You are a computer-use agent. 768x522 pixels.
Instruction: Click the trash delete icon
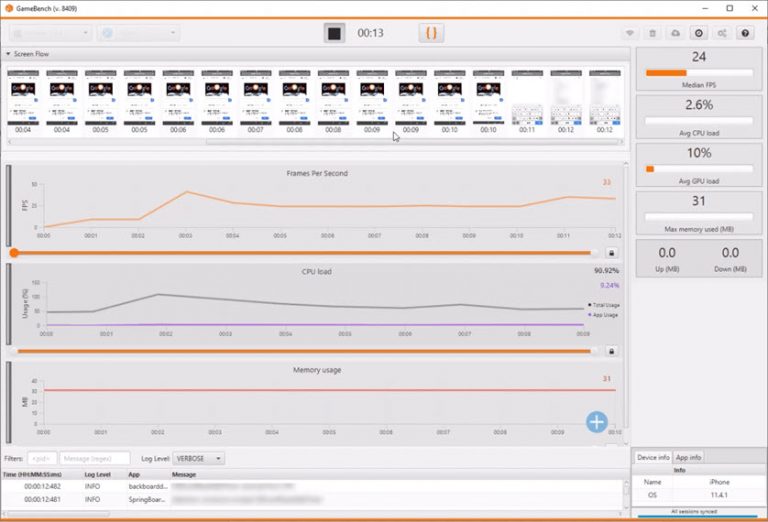[653, 33]
